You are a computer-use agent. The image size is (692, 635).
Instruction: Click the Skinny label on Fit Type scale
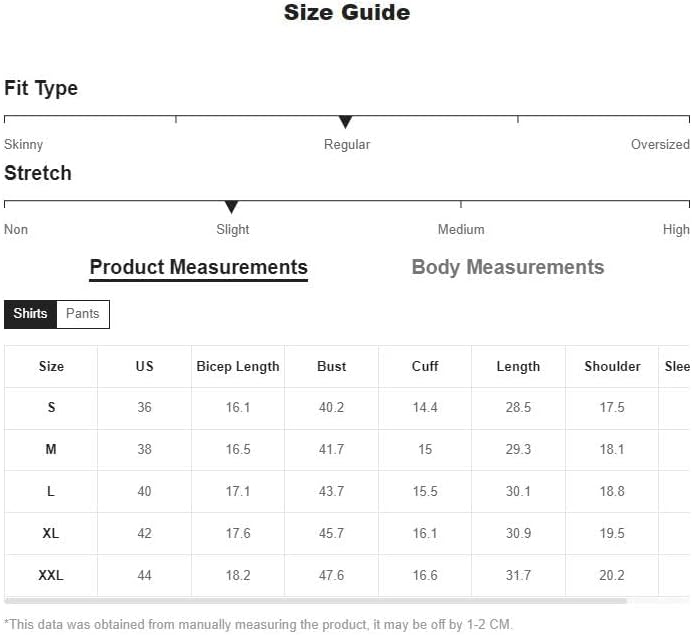point(24,145)
